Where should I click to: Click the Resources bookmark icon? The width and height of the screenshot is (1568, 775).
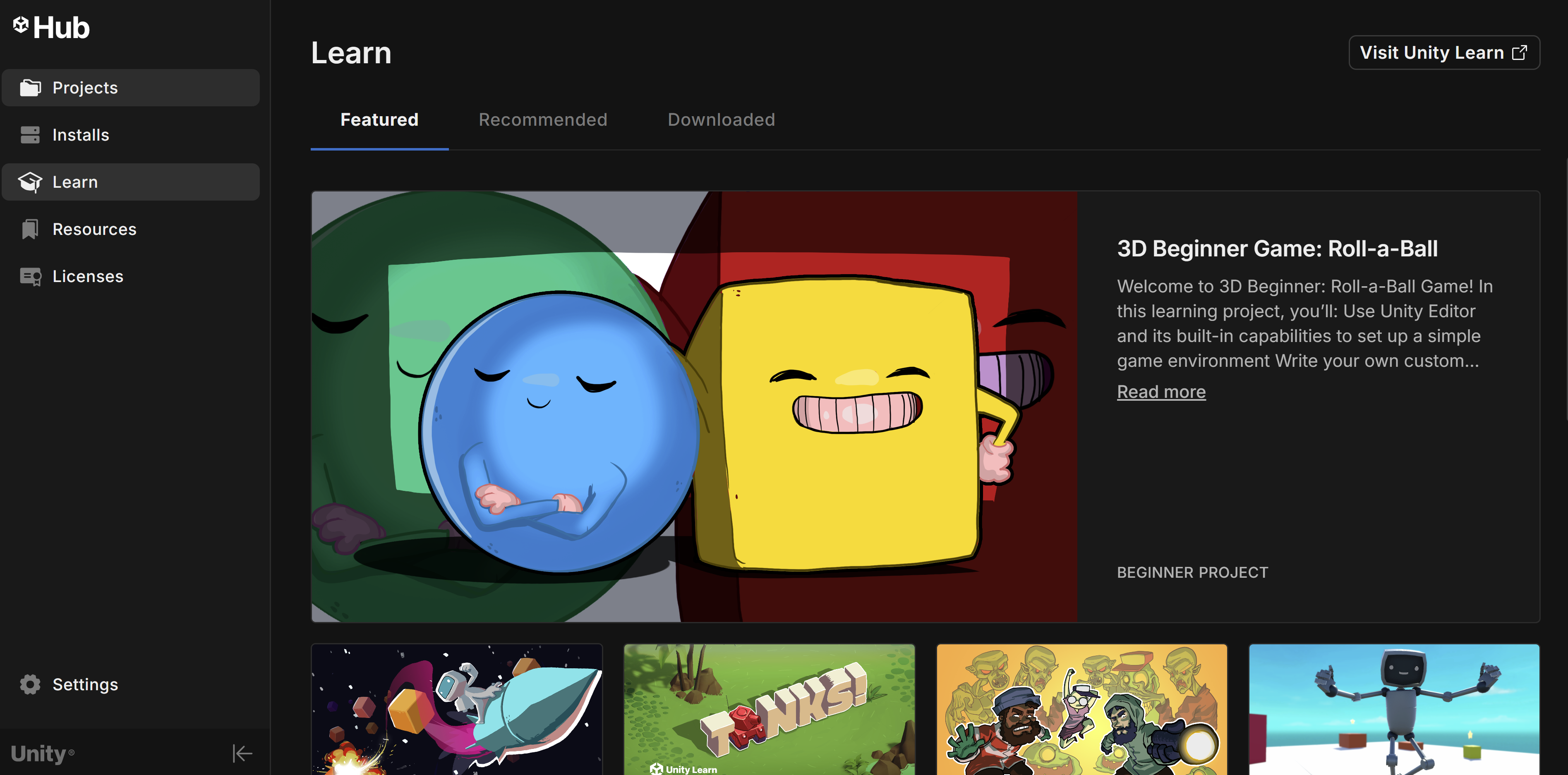[x=30, y=230]
